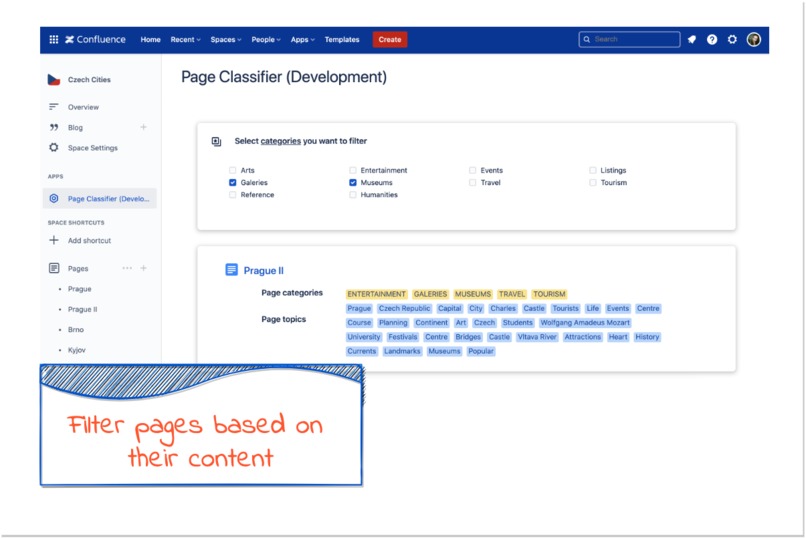This screenshot has width=806, height=538.
Task: Click the red Create button
Action: [x=390, y=40]
